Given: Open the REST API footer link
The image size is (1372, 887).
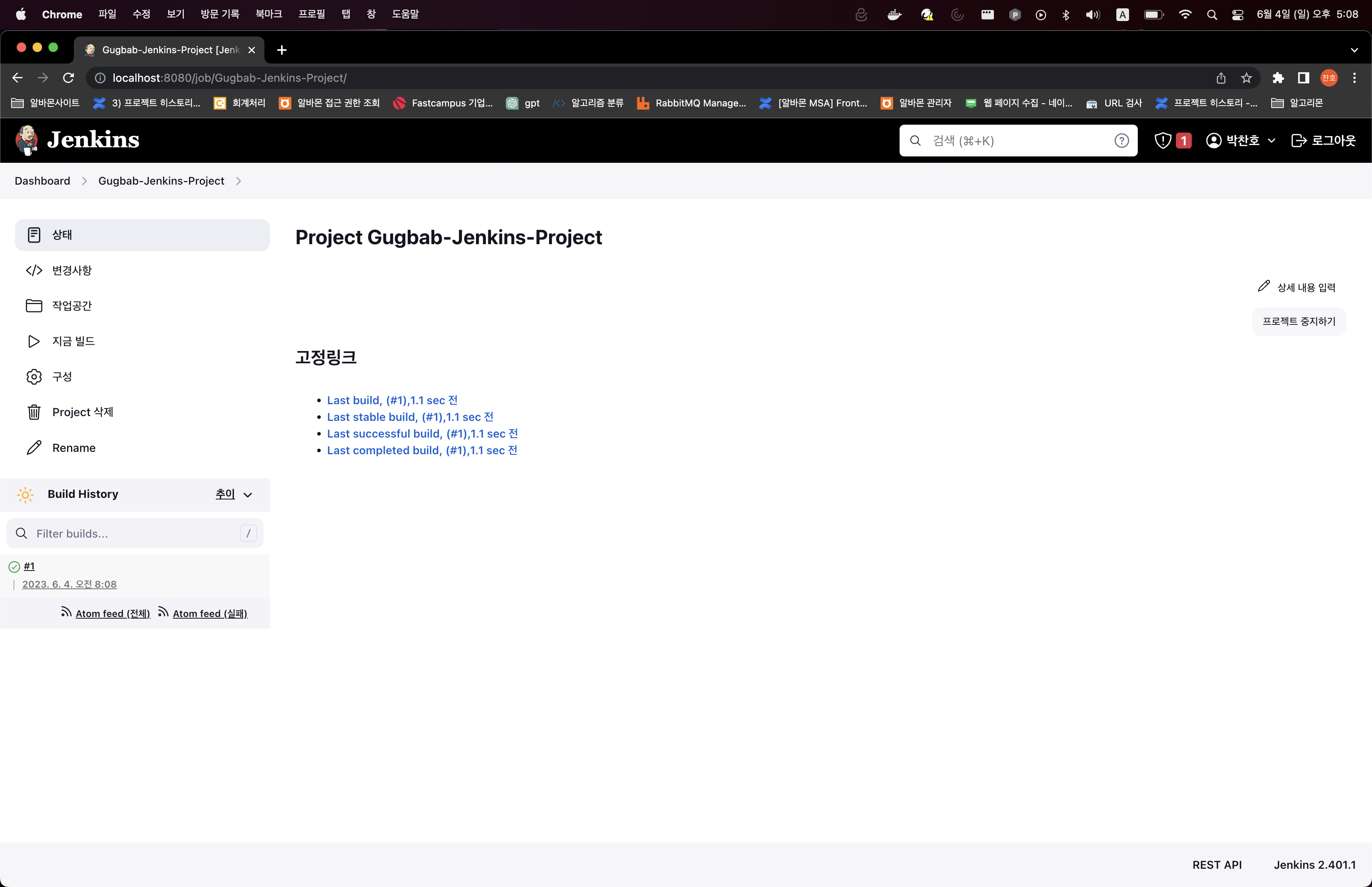Looking at the screenshot, I should click(x=1216, y=864).
